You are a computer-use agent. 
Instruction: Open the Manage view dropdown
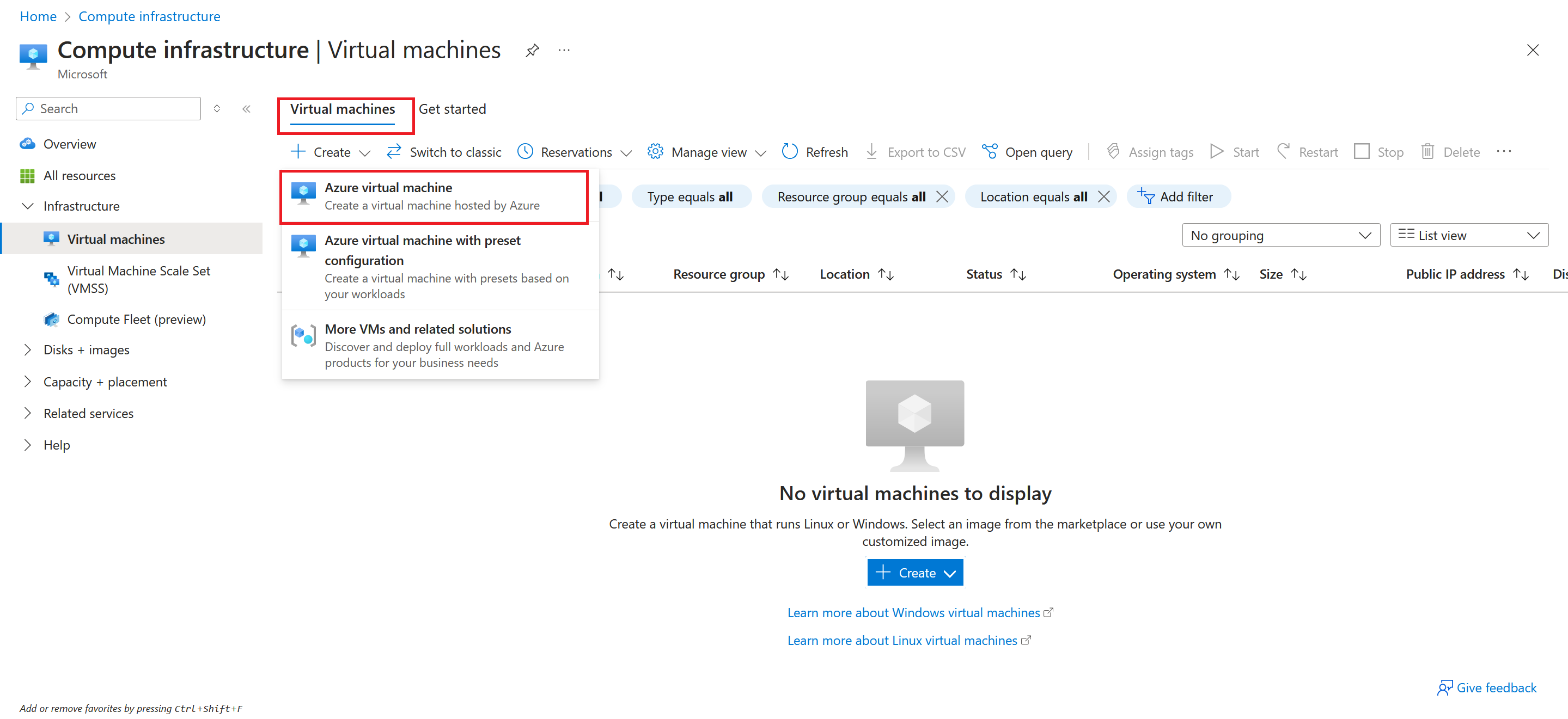[706, 152]
